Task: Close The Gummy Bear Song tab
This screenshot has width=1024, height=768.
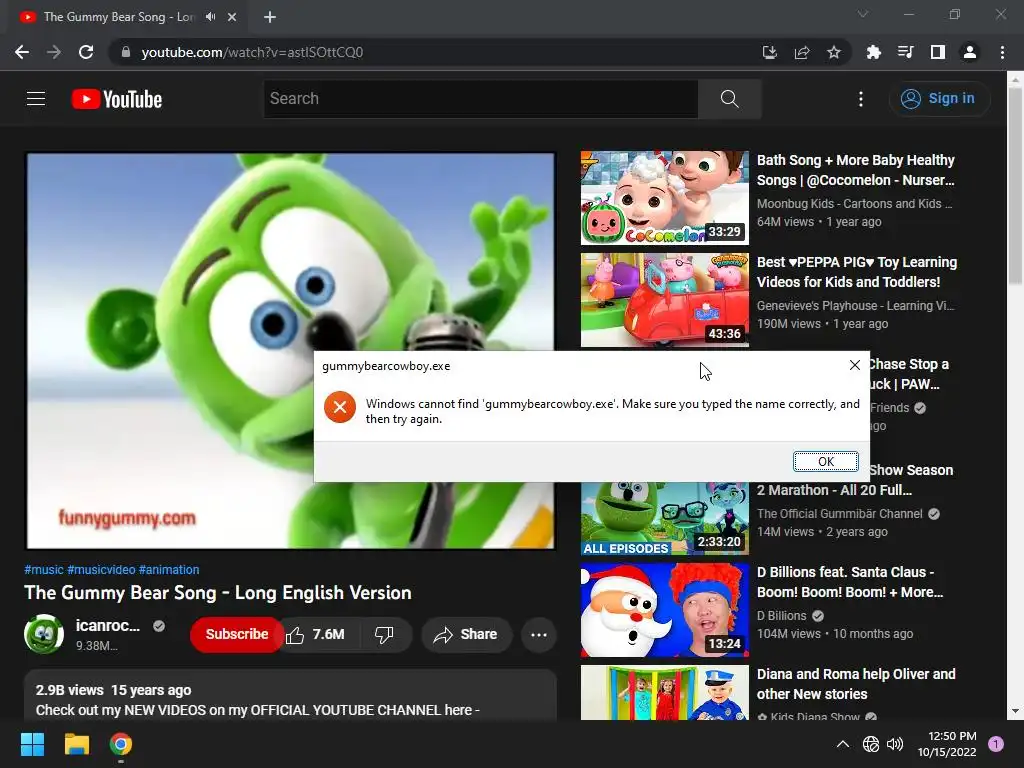Action: 232,17
